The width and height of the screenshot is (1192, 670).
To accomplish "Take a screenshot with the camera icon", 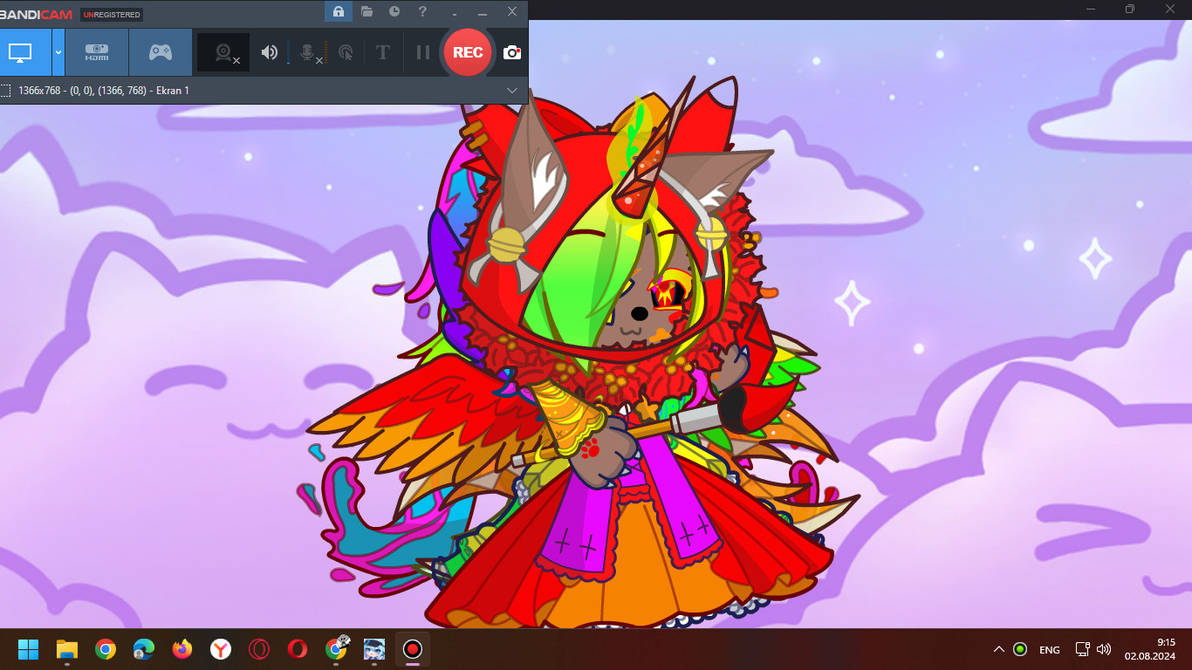I will coord(512,52).
